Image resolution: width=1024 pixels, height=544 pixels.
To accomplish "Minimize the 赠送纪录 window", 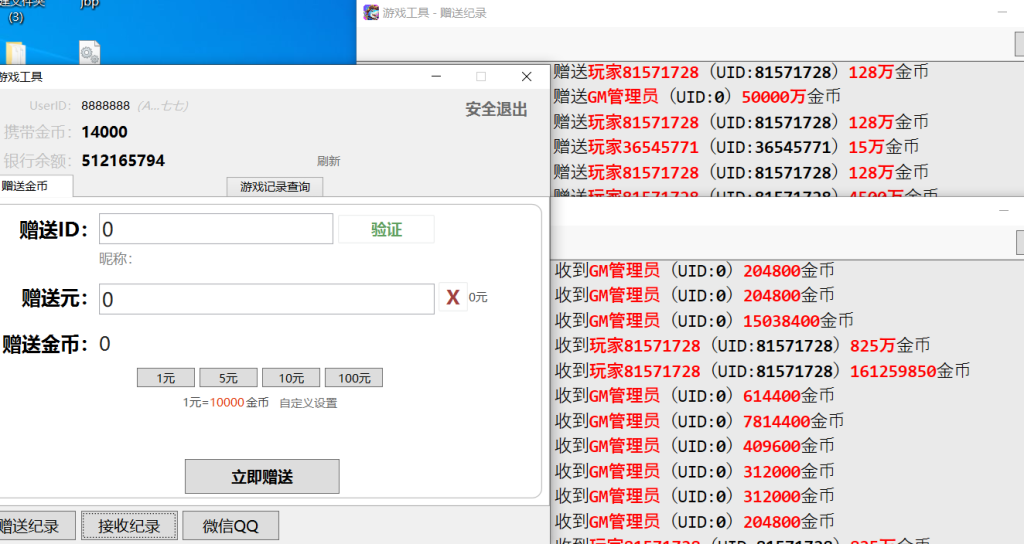I will pos(1002,12).
